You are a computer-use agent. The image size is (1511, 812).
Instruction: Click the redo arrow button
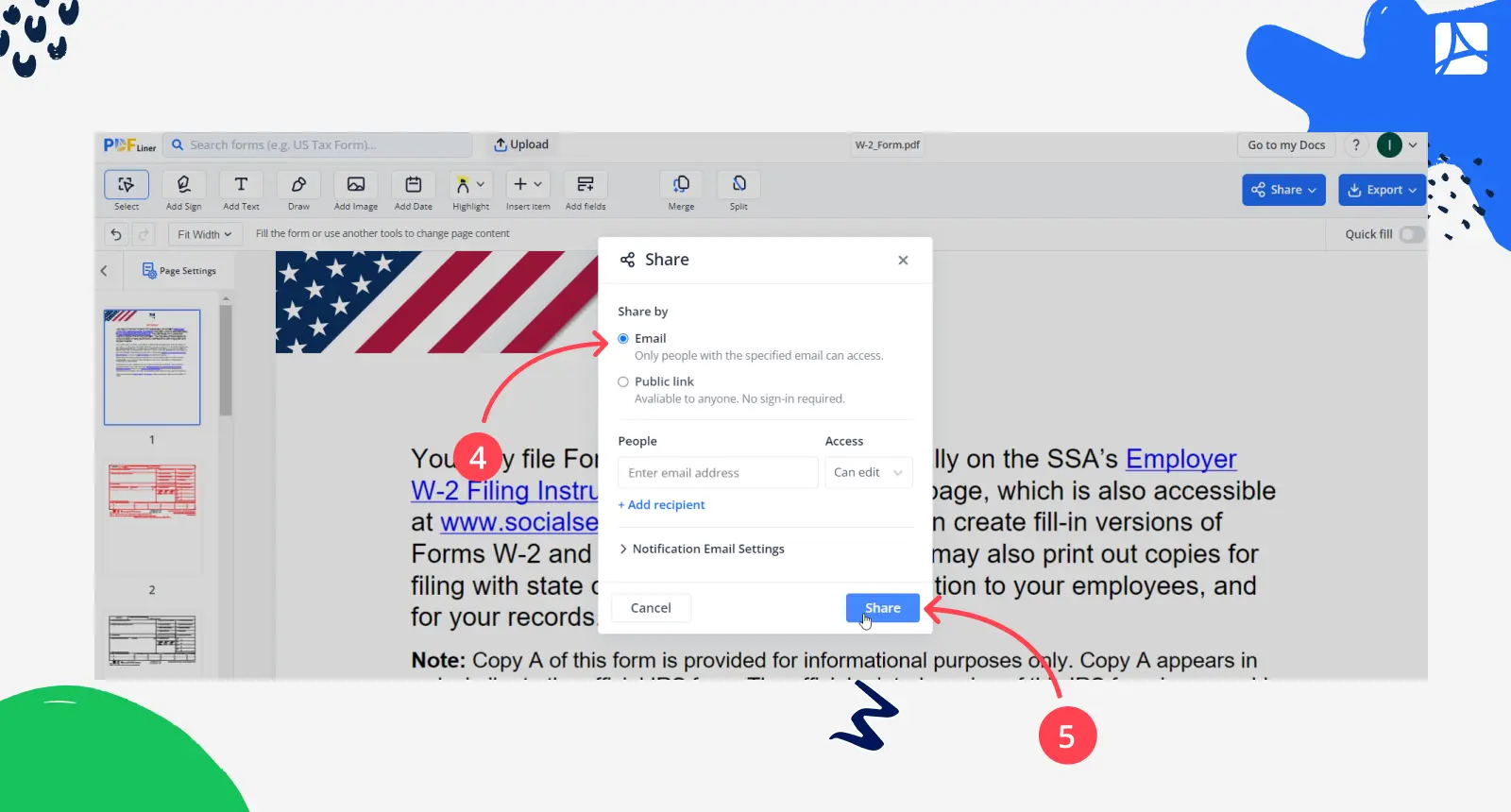point(144,234)
